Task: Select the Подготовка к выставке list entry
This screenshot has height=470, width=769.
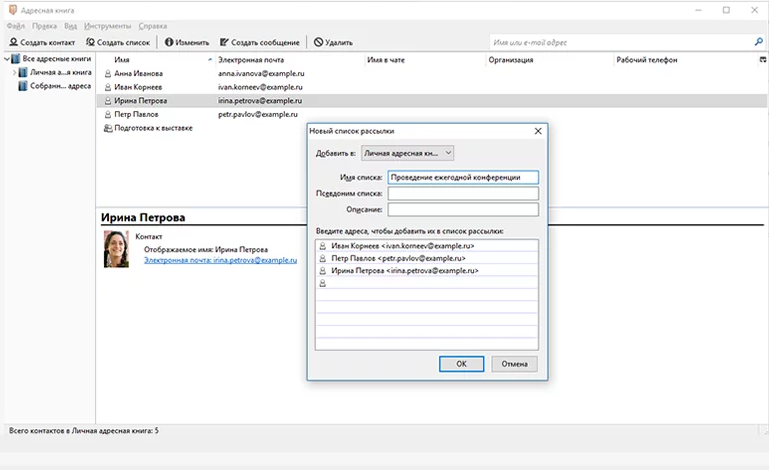Action: coord(152,128)
